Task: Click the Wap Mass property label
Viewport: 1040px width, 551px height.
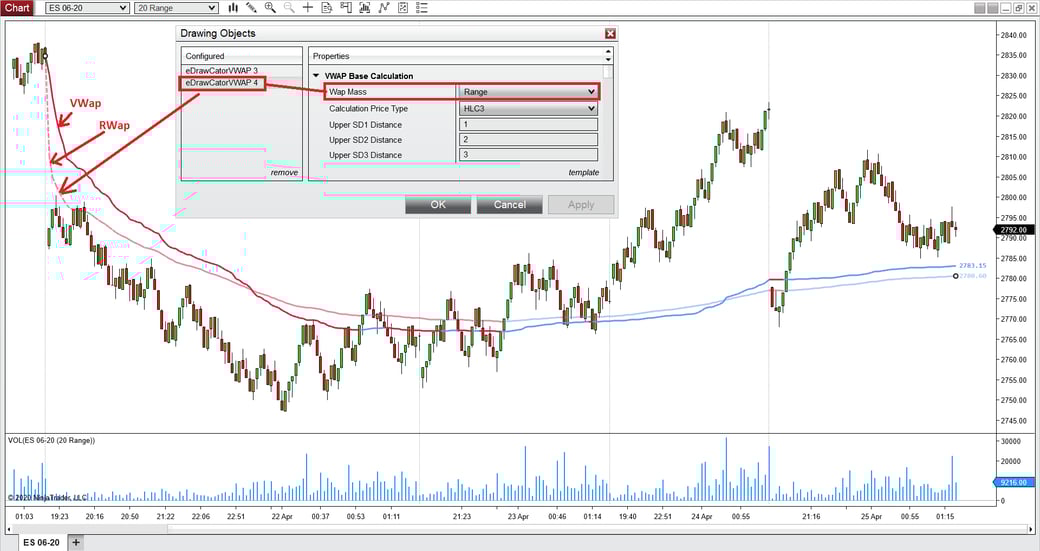Action: pyautogui.click(x=348, y=92)
